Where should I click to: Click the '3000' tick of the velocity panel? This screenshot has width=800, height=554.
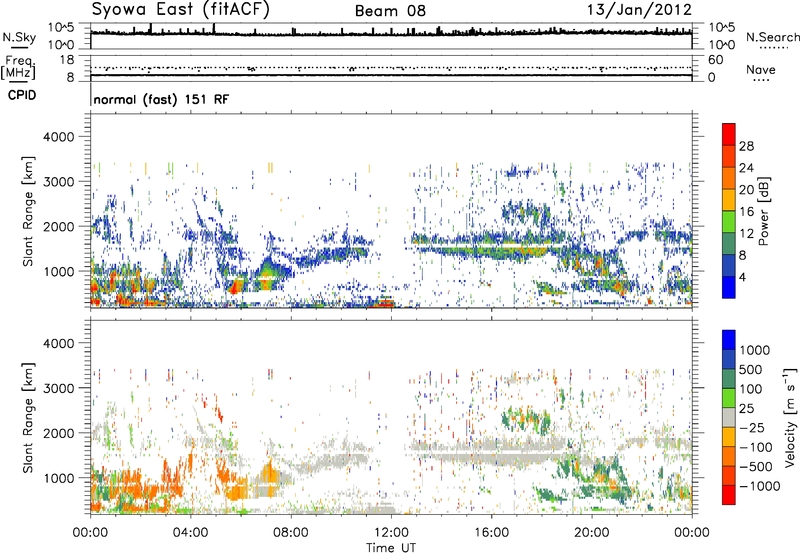pyautogui.click(x=58, y=388)
